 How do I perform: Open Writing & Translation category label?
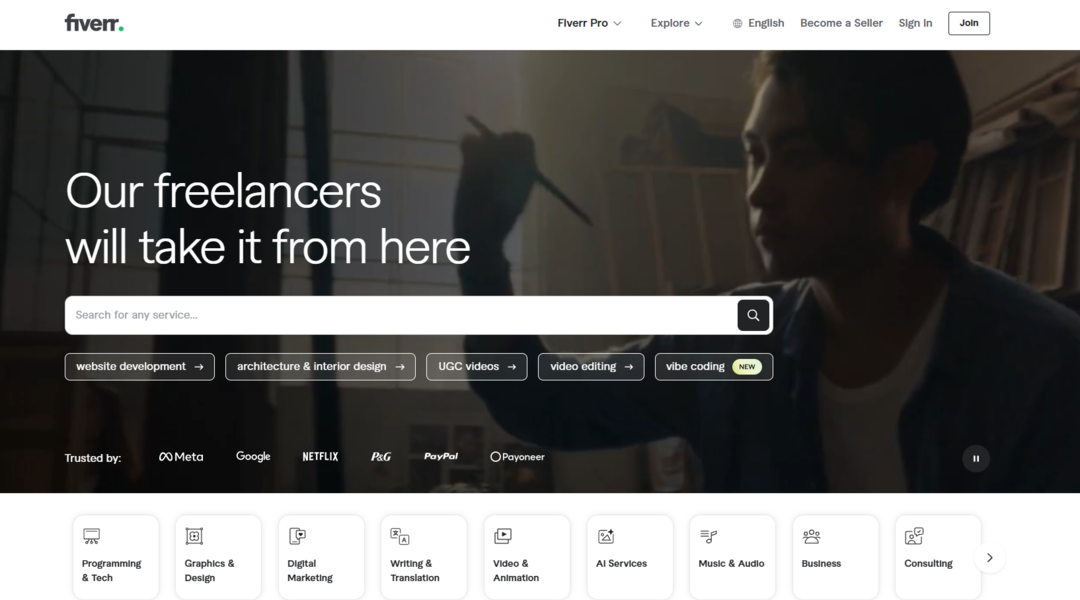[415, 570]
